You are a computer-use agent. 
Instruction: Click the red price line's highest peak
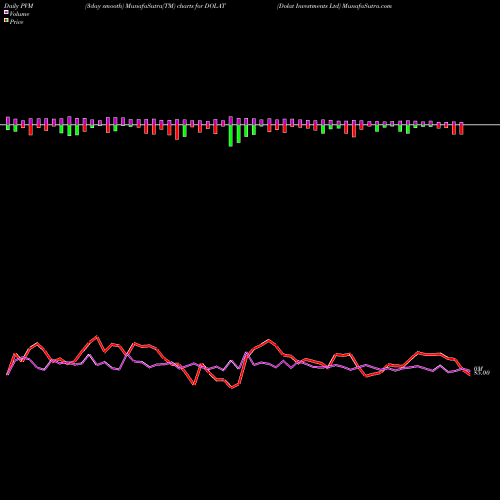point(97,337)
